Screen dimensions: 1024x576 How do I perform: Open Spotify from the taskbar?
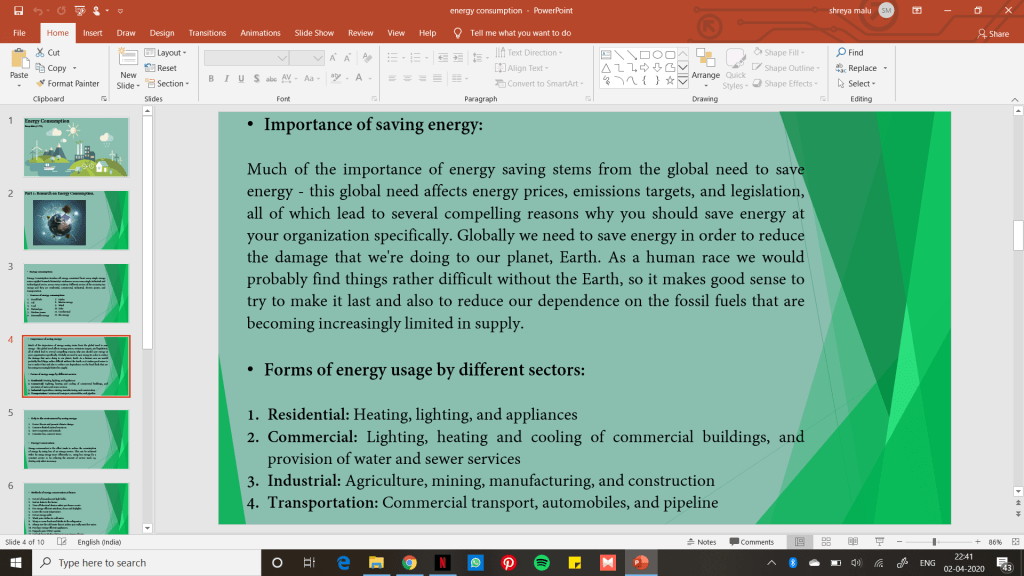point(542,563)
